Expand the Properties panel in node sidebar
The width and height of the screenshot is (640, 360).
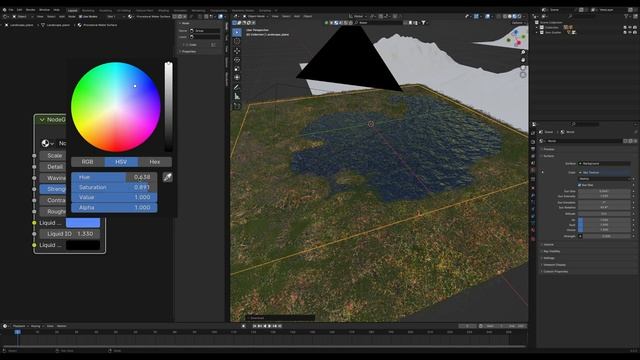[188, 52]
